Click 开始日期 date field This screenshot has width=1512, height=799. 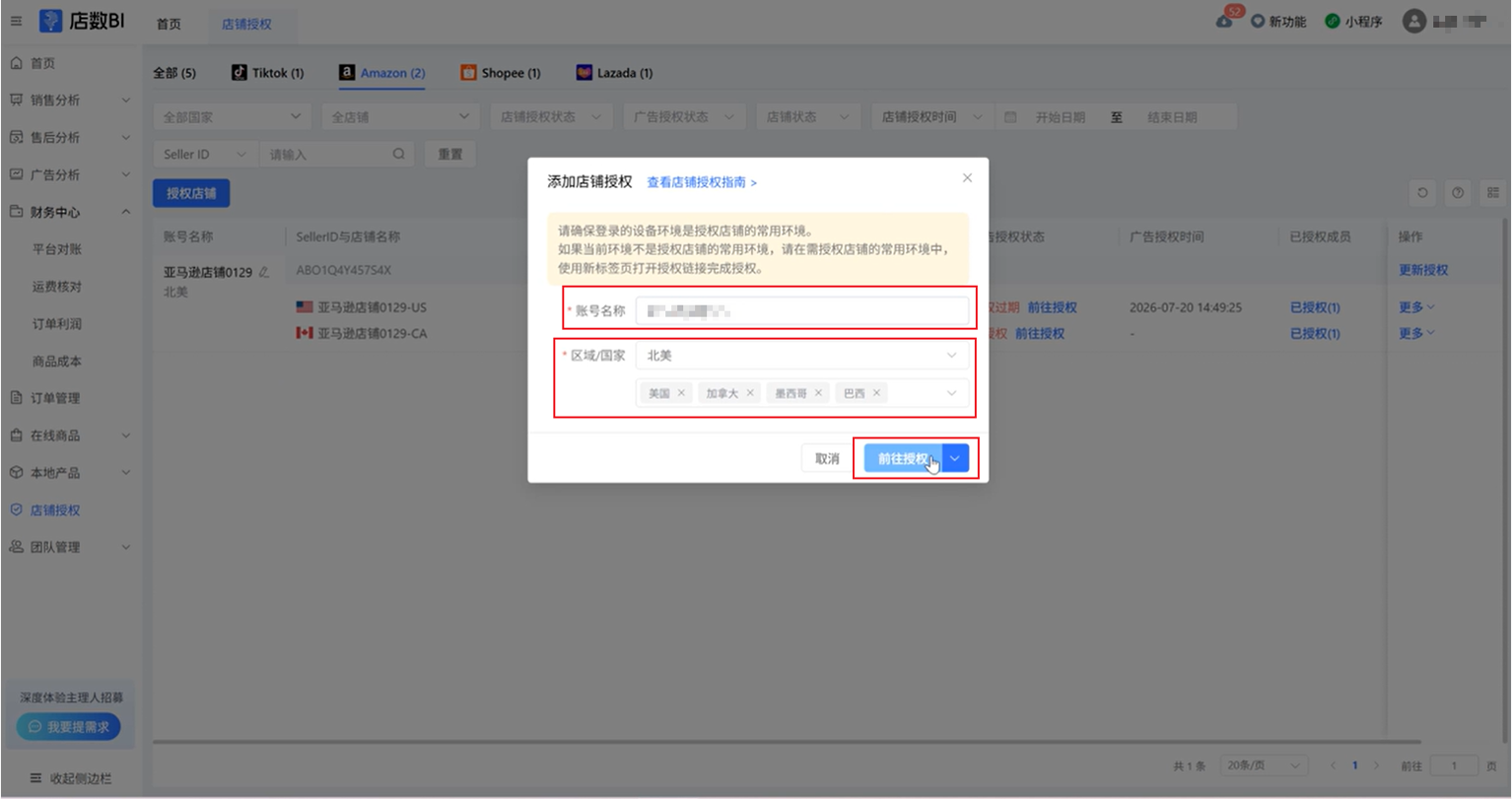pyautogui.click(x=1060, y=117)
